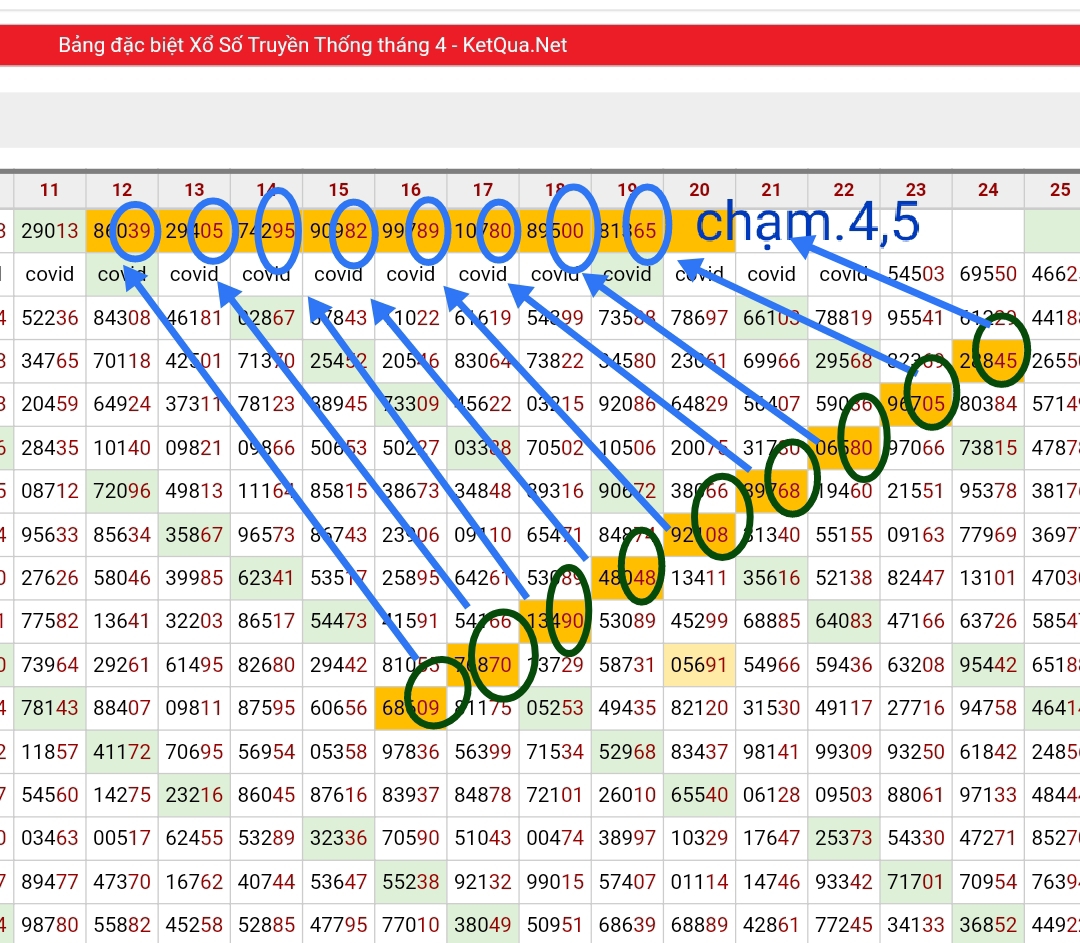Click the green highlighted cell 35867
Screen dimensions: 1080x943
point(194,534)
